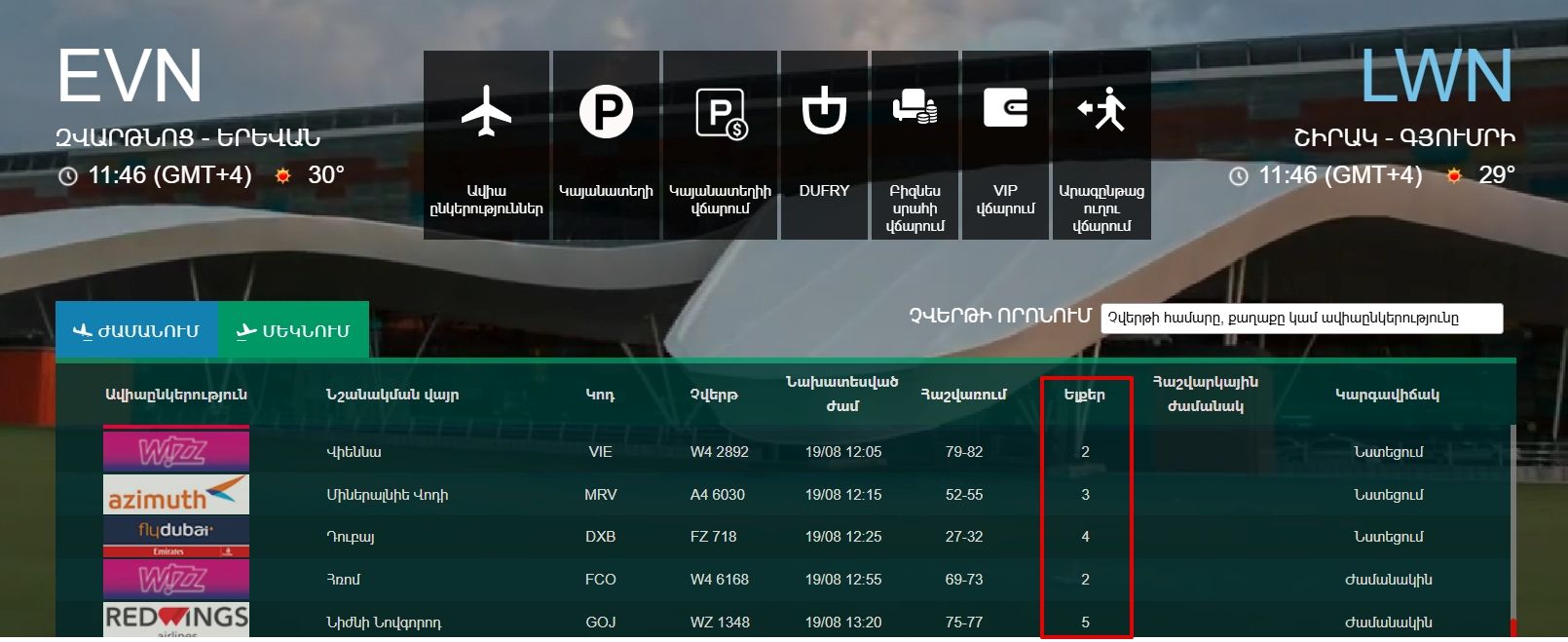Screen dimensions: 1568x642
Task: Click the flight table vertical scrollbar
Action: (1512, 526)
